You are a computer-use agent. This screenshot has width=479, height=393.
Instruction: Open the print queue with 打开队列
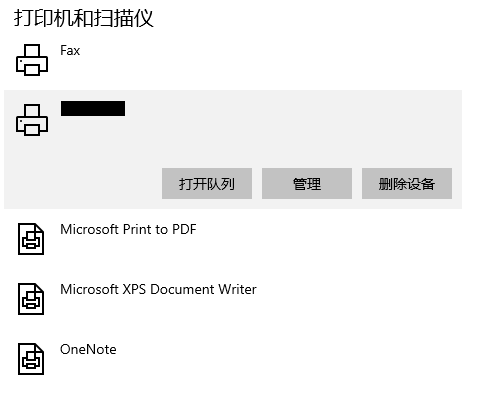tap(207, 184)
